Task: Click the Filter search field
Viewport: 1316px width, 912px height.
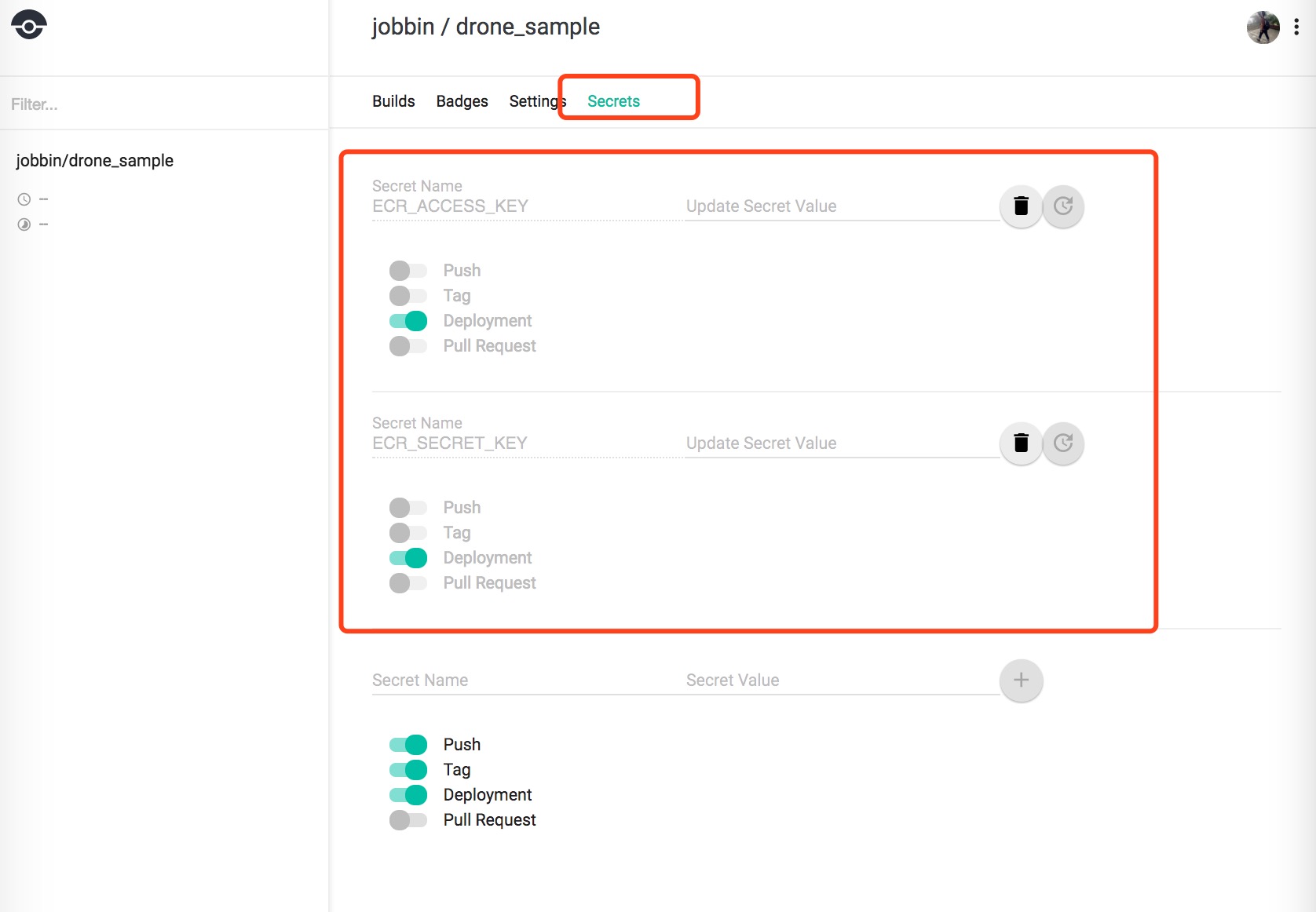Action: click(x=157, y=104)
